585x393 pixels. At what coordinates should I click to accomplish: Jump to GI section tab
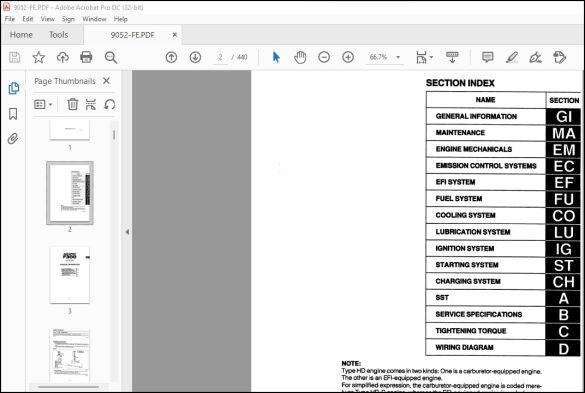pyautogui.click(x=564, y=116)
